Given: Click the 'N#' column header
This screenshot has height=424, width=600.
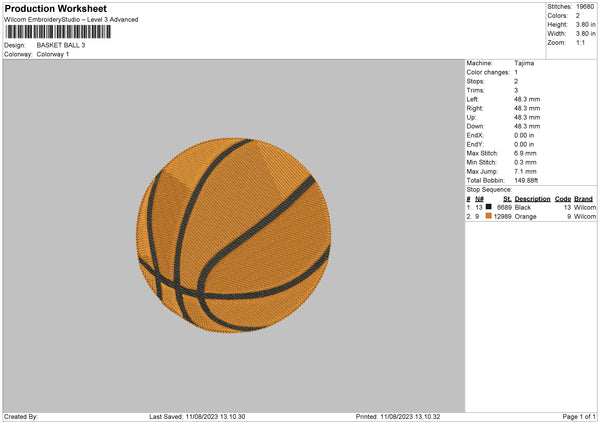Looking at the screenshot, I should point(479,199).
